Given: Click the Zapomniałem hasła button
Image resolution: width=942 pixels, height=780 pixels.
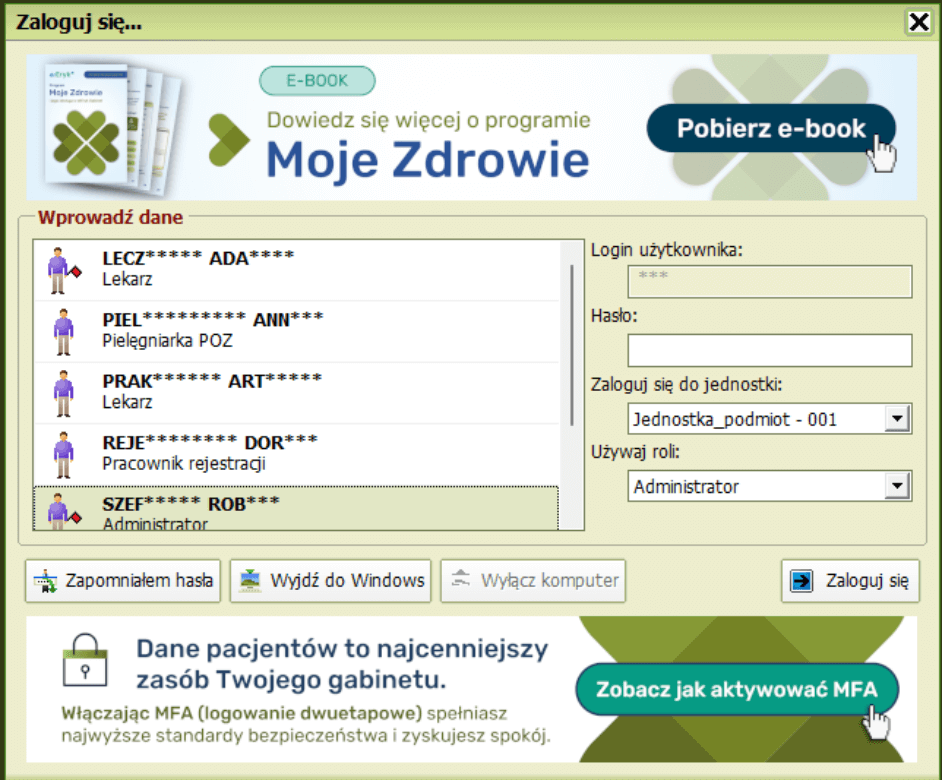Looking at the screenshot, I should click(x=123, y=581).
